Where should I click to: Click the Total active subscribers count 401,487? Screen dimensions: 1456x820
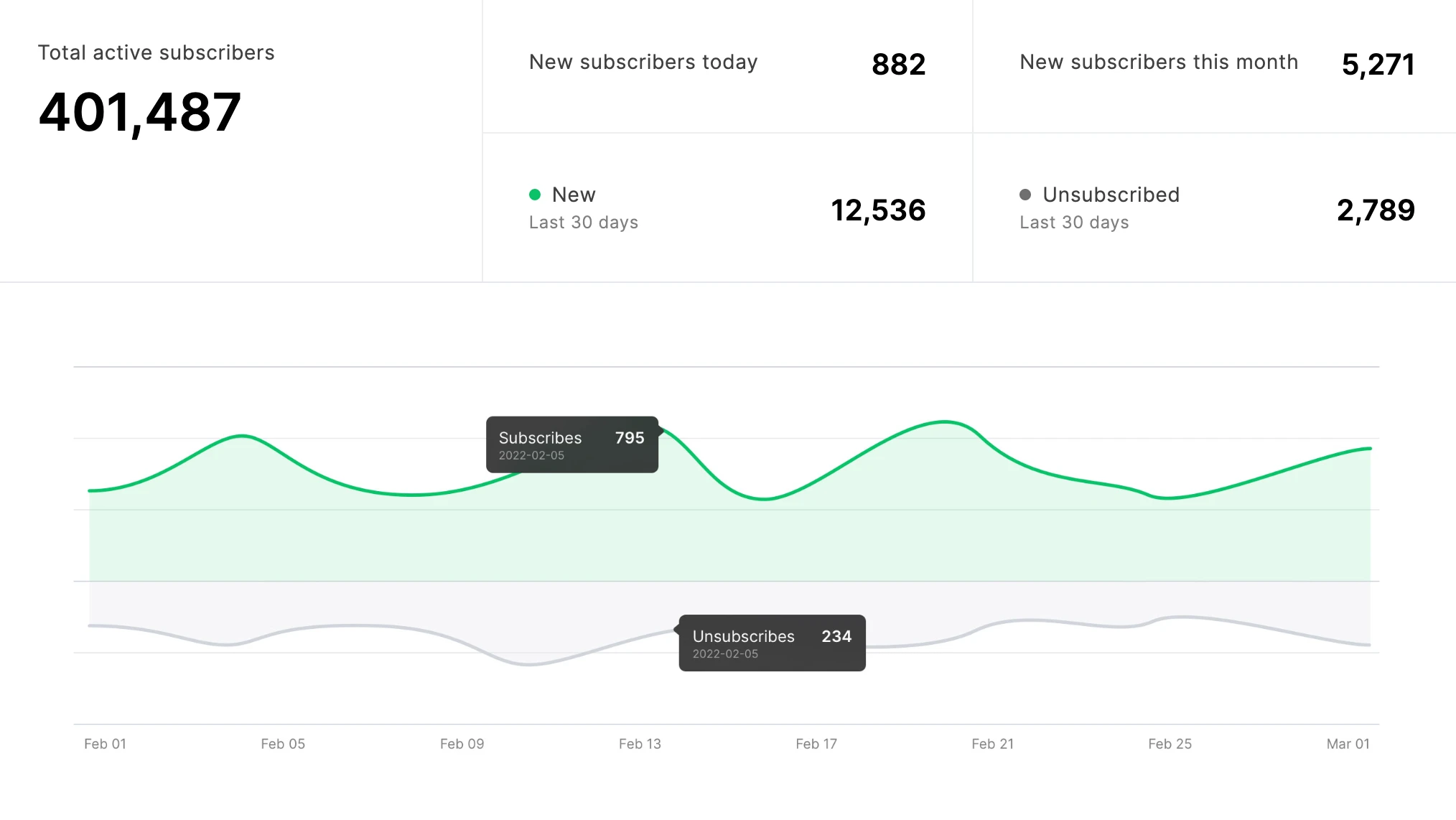[x=140, y=113]
